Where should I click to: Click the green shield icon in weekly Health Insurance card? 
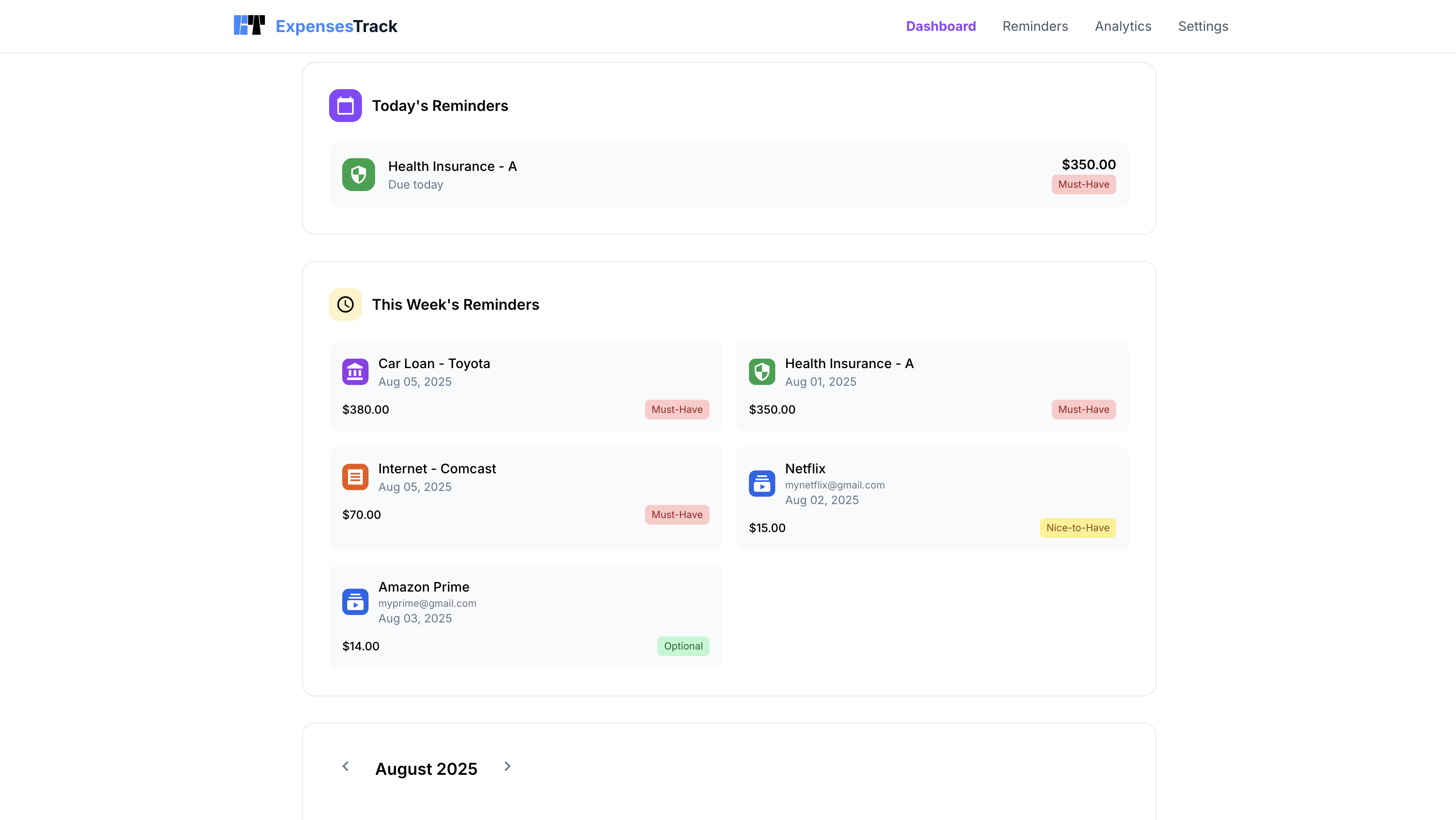point(762,372)
